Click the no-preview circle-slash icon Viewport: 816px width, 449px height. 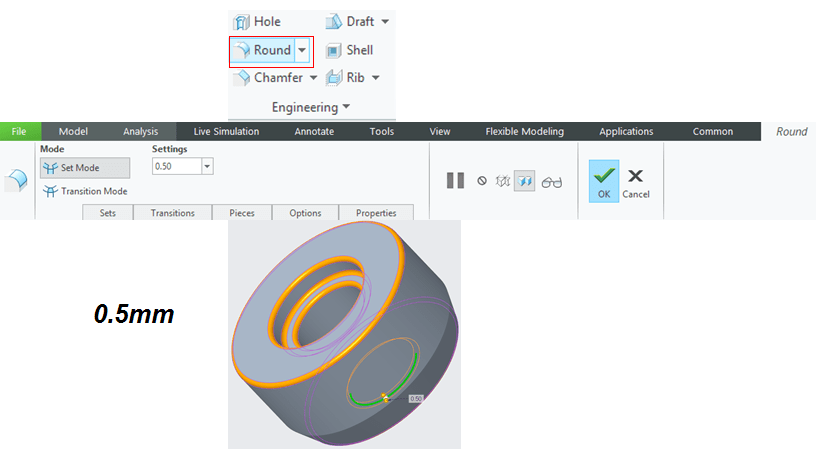[482, 181]
